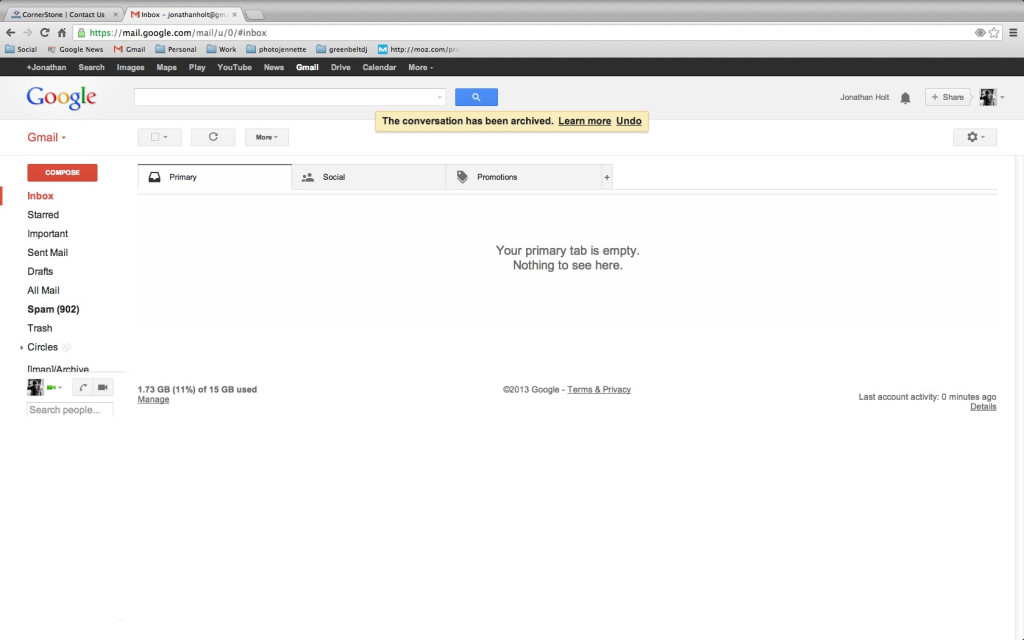The image size is (1024, 640).
Task: Open the select-all dropdown arrow
Action: tap(166, 137)
